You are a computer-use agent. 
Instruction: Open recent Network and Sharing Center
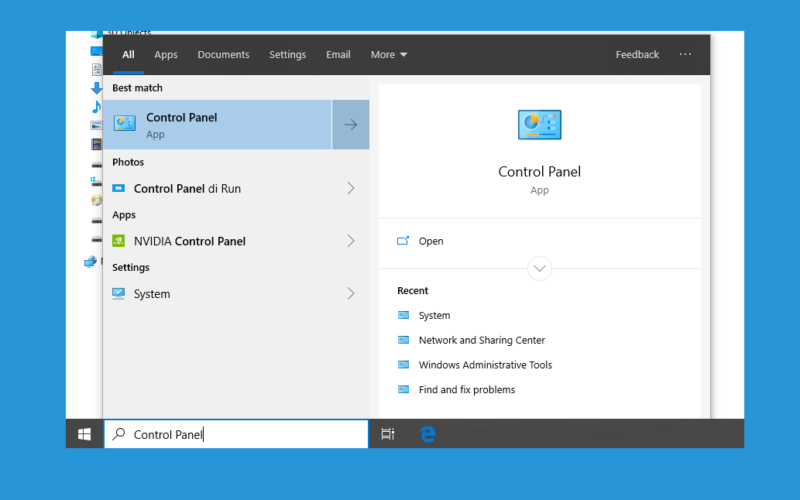click(482, 340)
